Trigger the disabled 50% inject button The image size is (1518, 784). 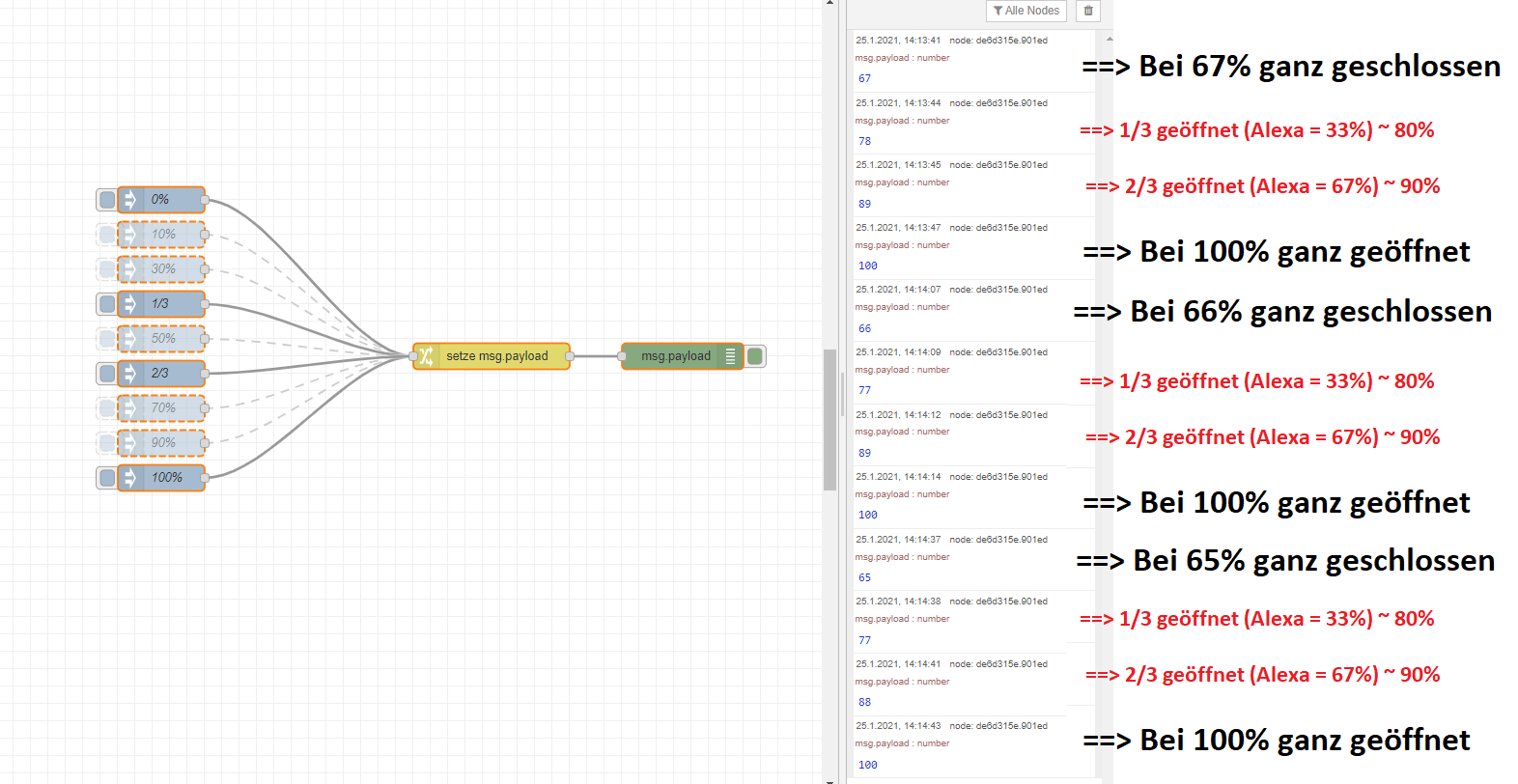click(x=107, y=339)
